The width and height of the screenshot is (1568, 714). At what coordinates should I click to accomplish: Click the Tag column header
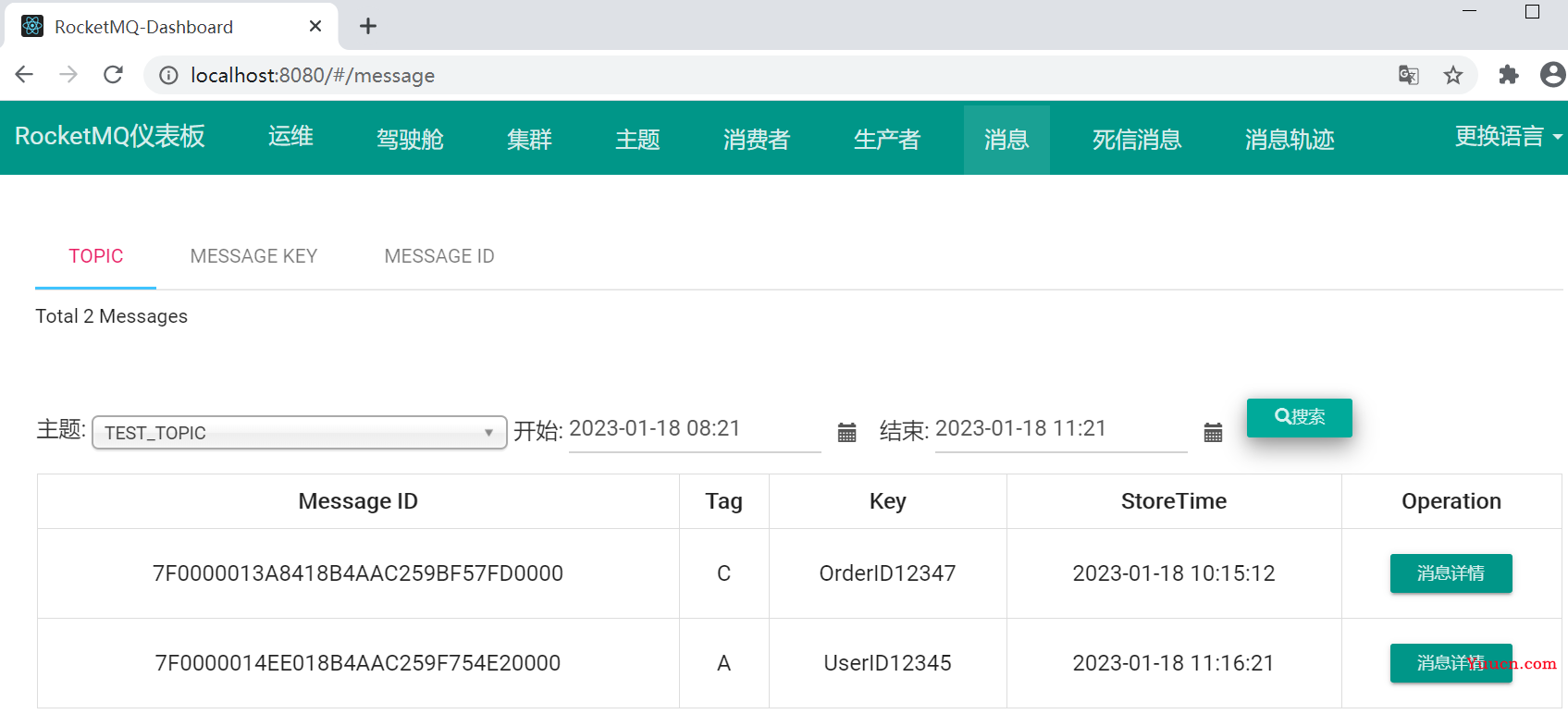pyautogui.click(x=724, y=501)
